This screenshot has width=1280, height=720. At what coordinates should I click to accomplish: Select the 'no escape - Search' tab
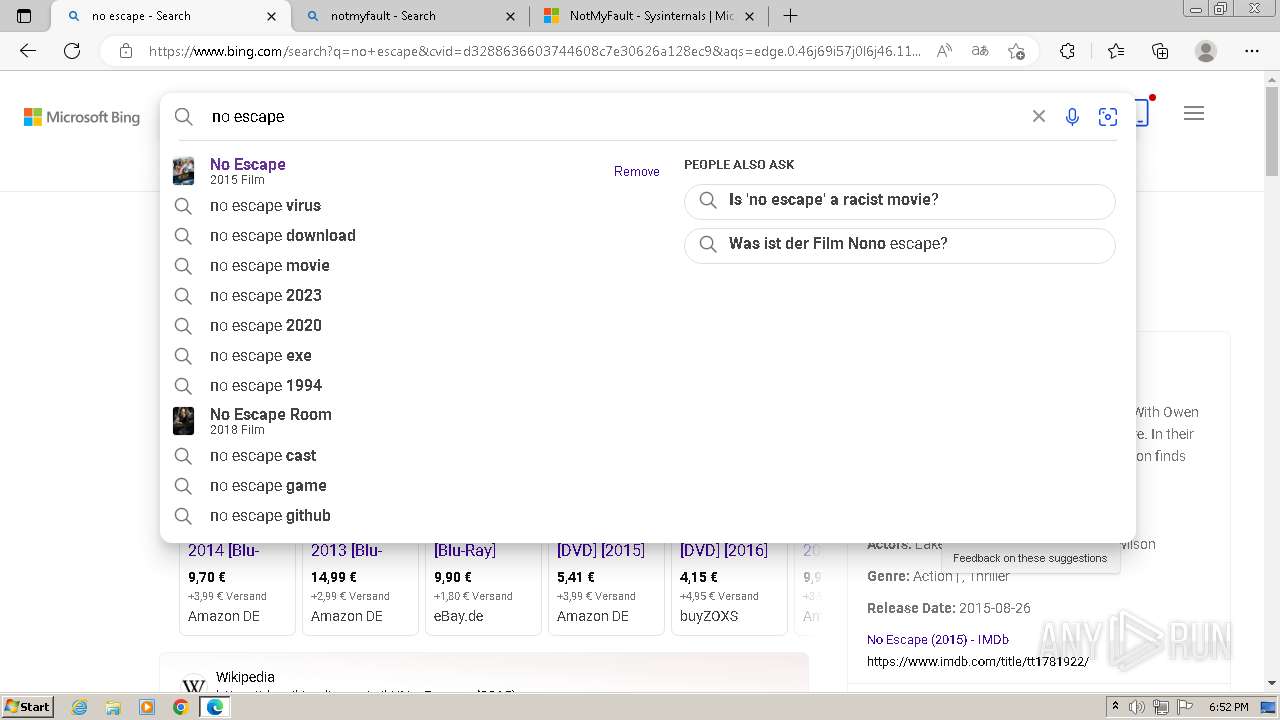coord(170,16)
